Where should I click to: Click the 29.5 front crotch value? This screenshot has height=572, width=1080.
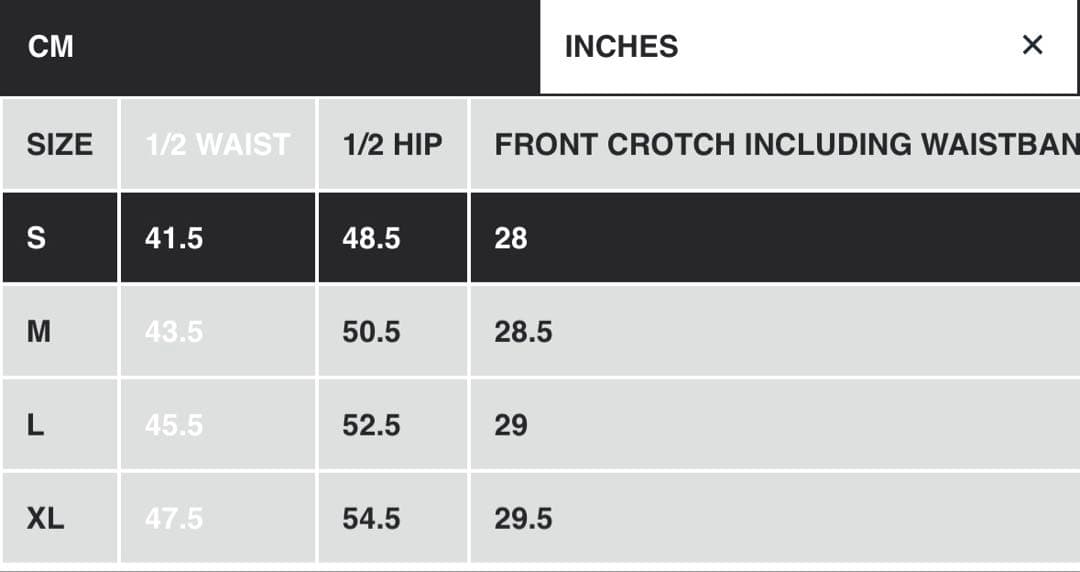(x=523, y=518)
